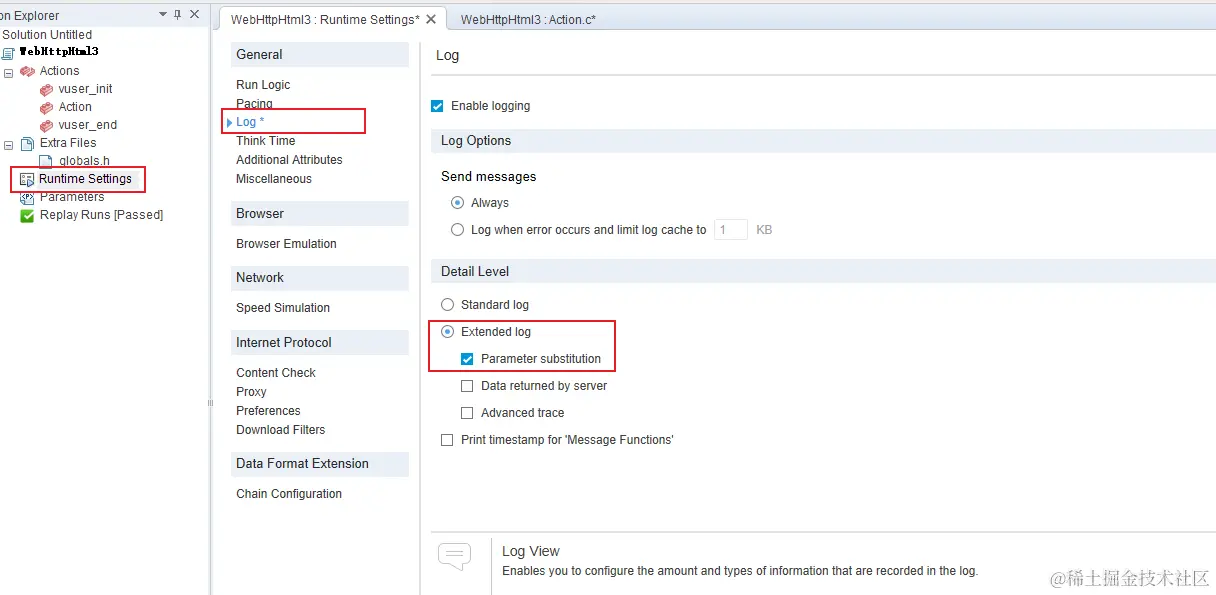Select the vuser_init action icon
Viewport: 1216px width, 595px height.
pos(46,89)
